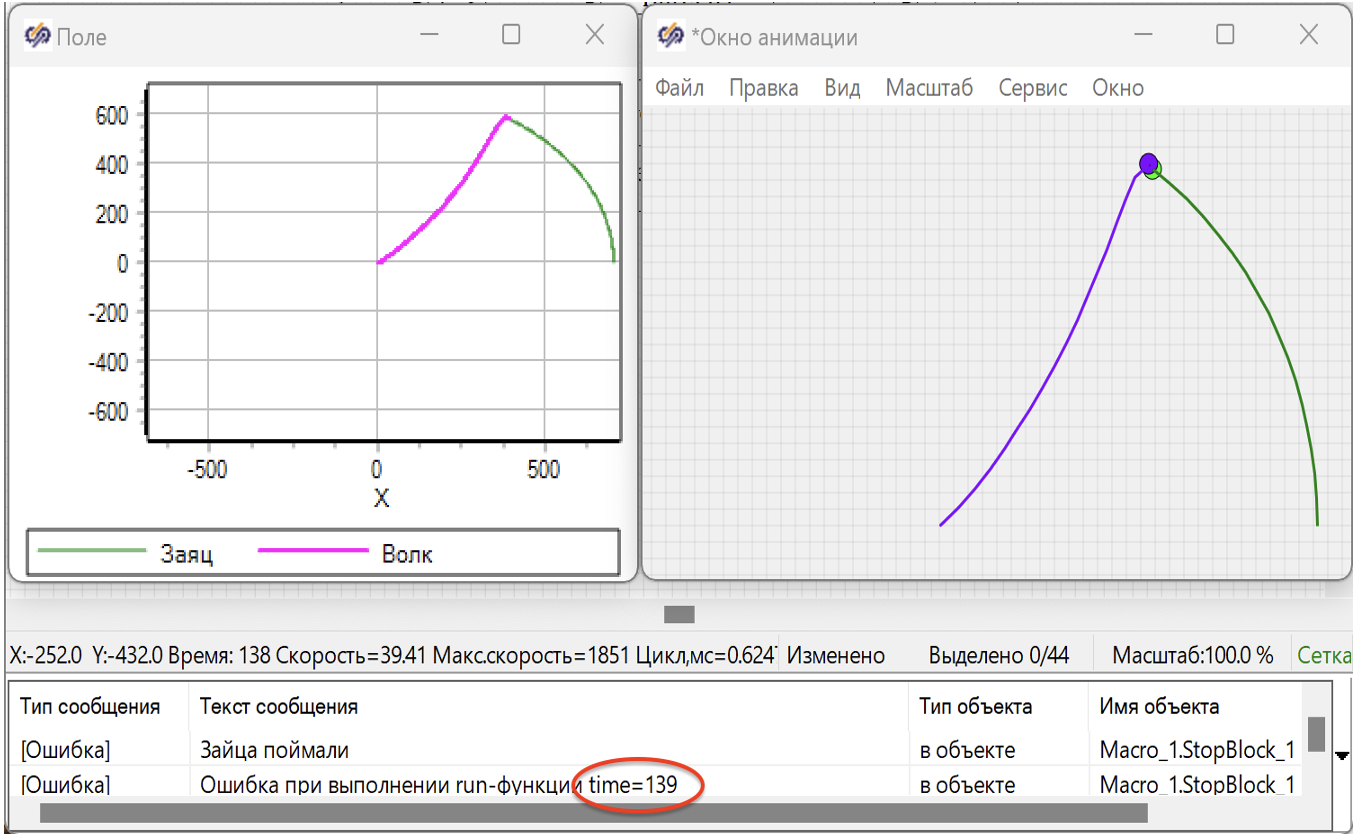Viewport: 1358px width, 838px height.
Task: Close the Окно анимации window
Action: (x=1309, y=35)
